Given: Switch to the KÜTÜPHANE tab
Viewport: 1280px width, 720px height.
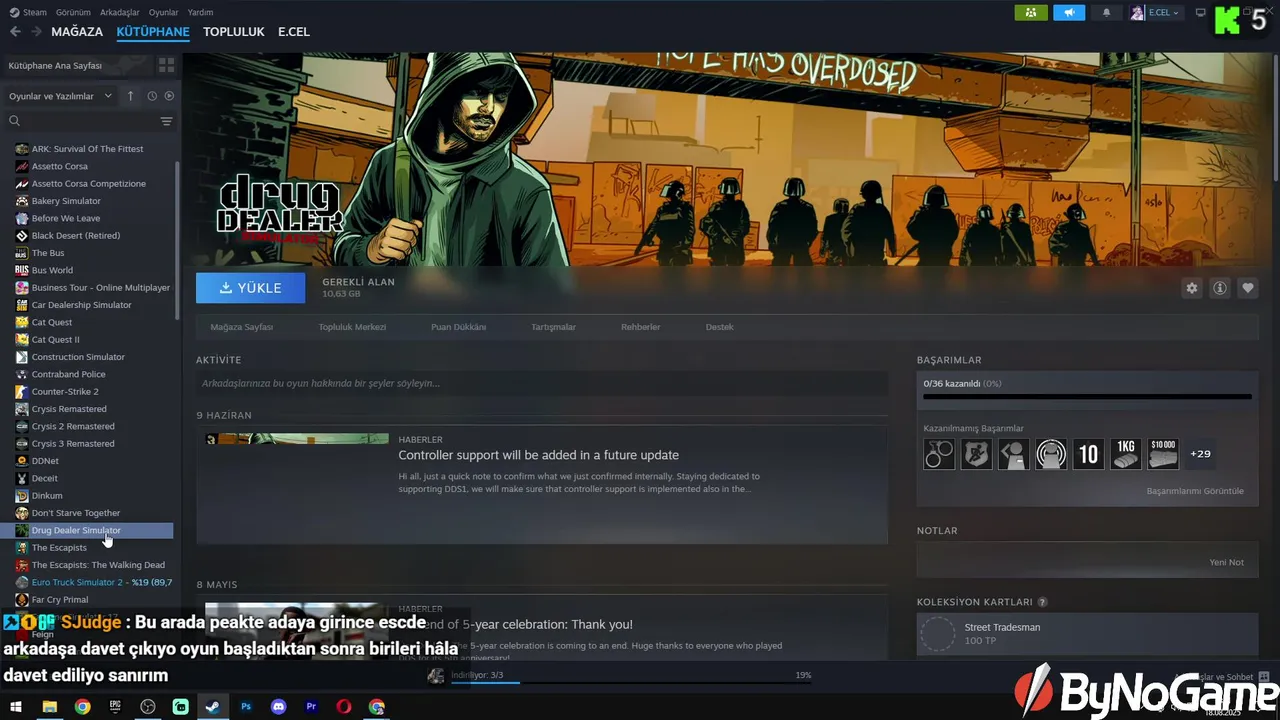Looking at the screenshot, I should pyautogui.click(x=153, y=32).
